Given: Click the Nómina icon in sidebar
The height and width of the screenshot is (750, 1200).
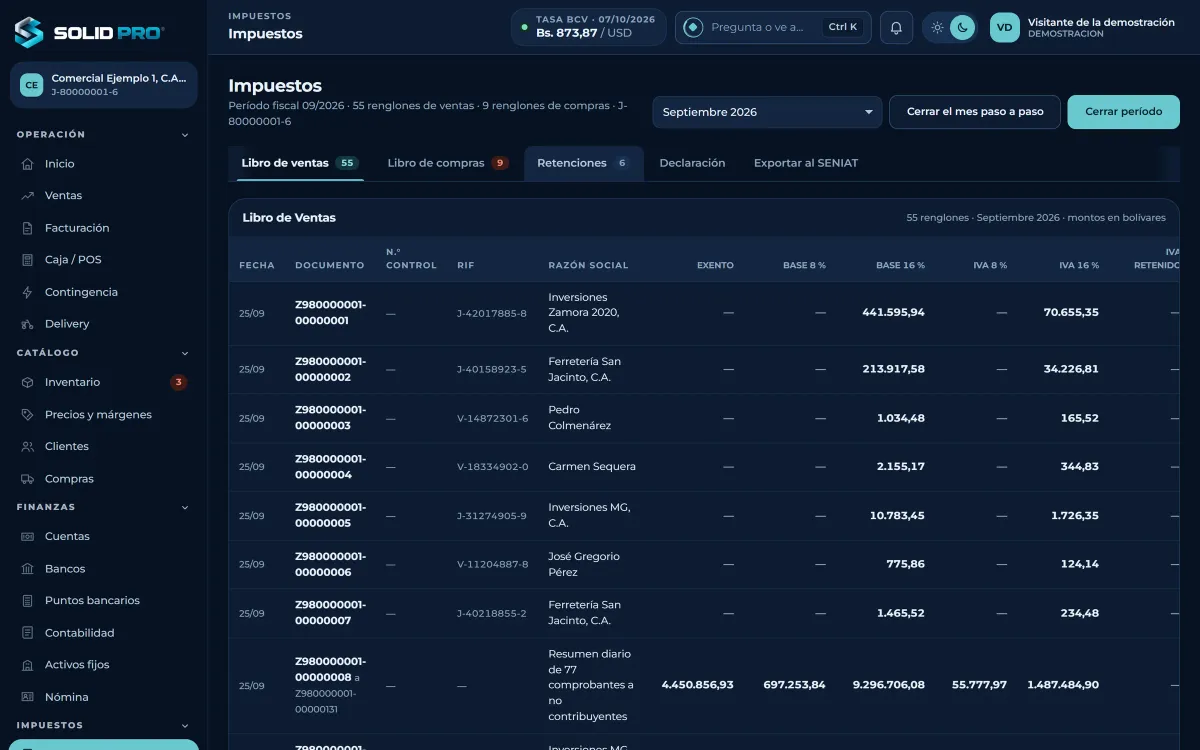Looking at the screenshot, I should coord(28,697).
